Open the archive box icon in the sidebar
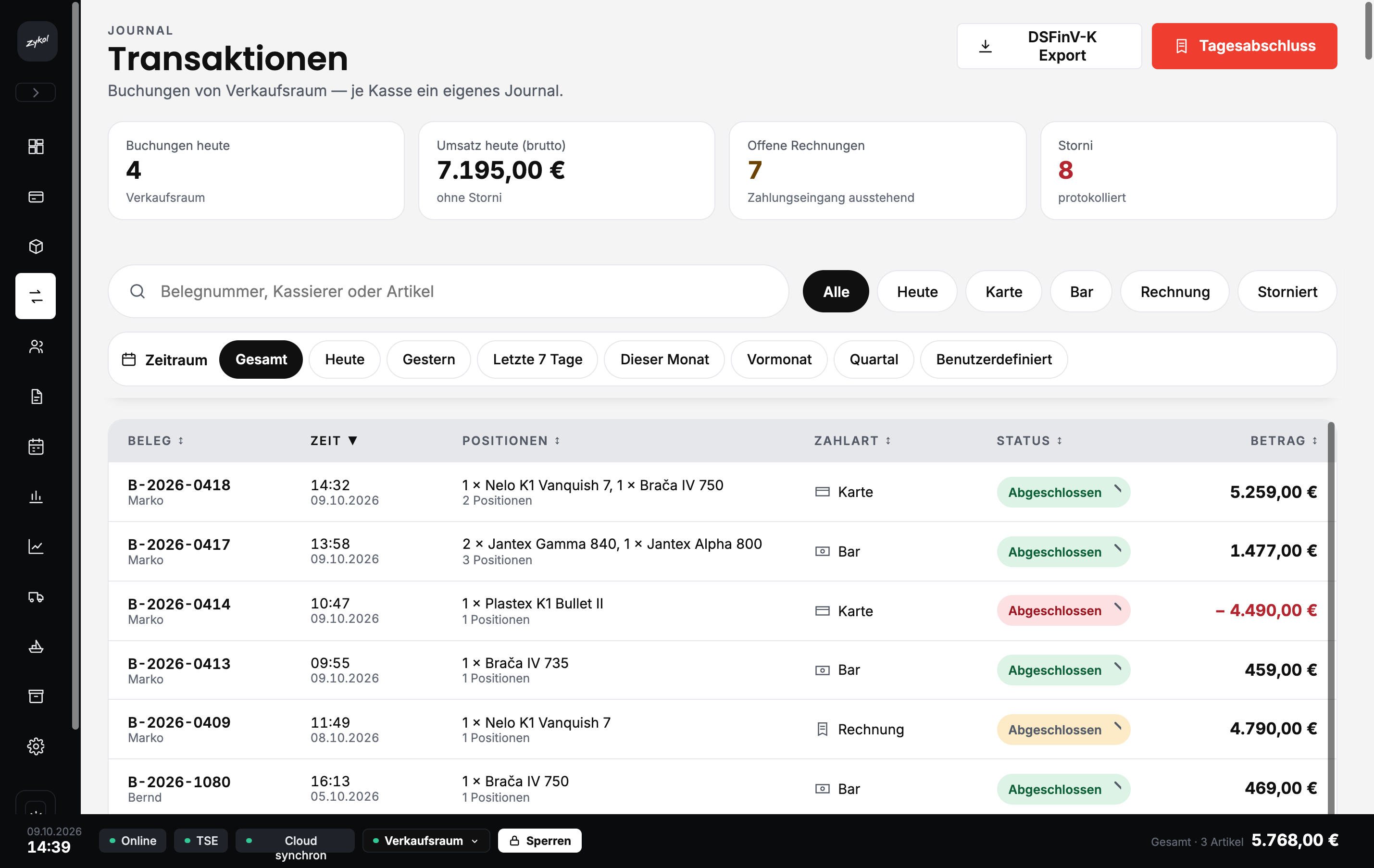The width and height of the screenshot is (1374, 868). (x=36, y=696)
